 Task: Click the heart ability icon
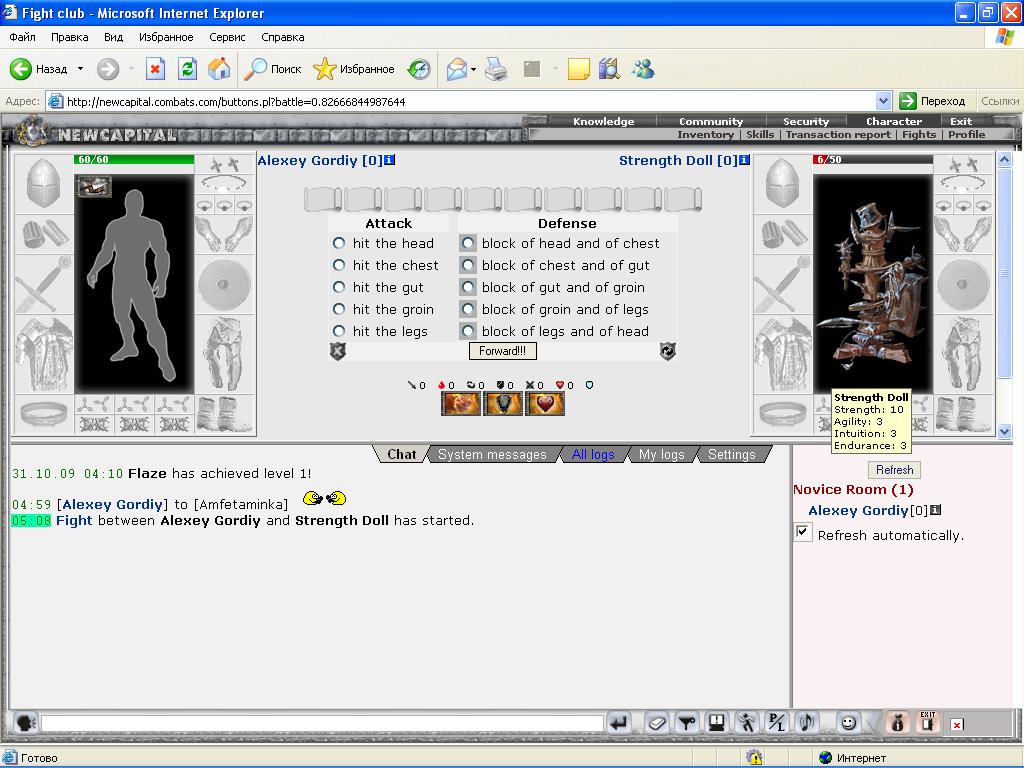pos(544,404)
